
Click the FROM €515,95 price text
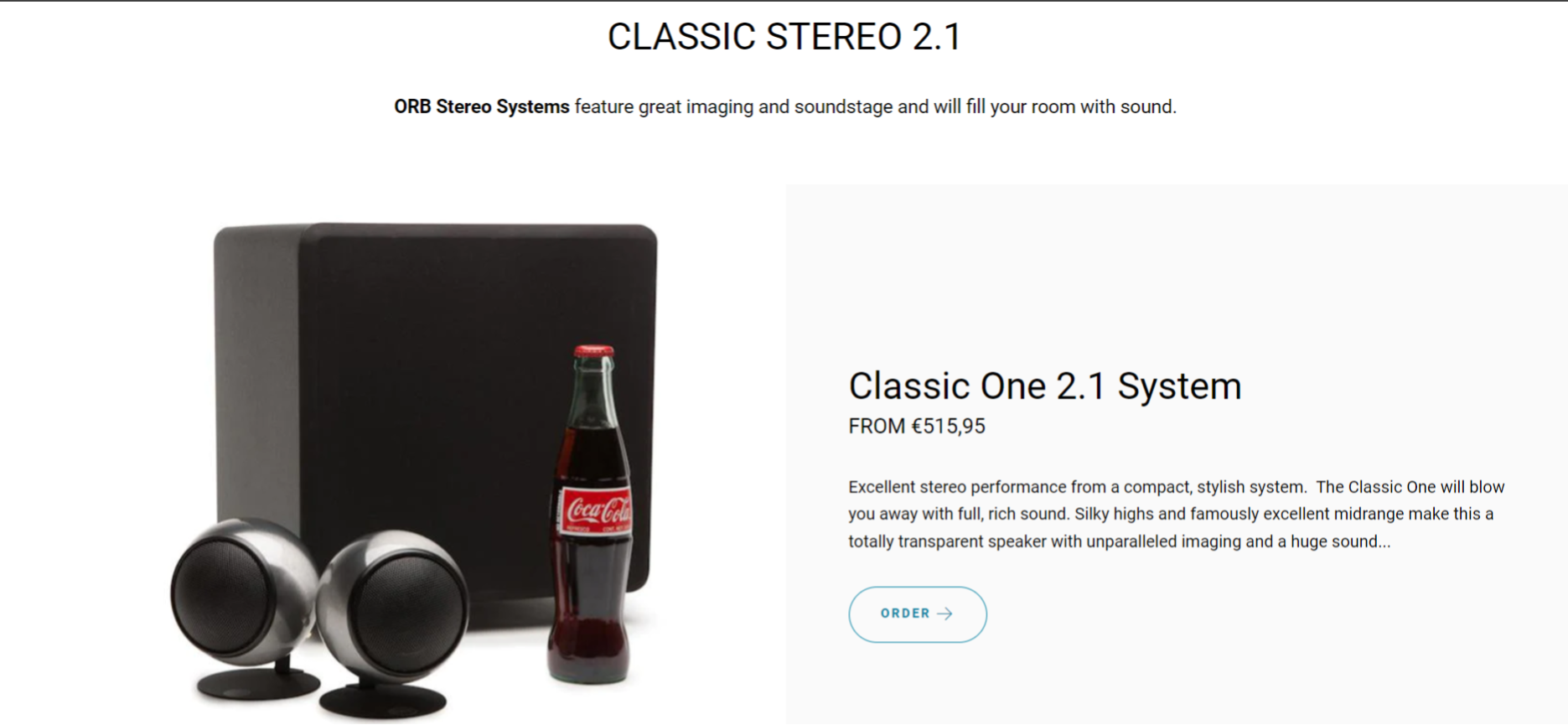point(916,427)
